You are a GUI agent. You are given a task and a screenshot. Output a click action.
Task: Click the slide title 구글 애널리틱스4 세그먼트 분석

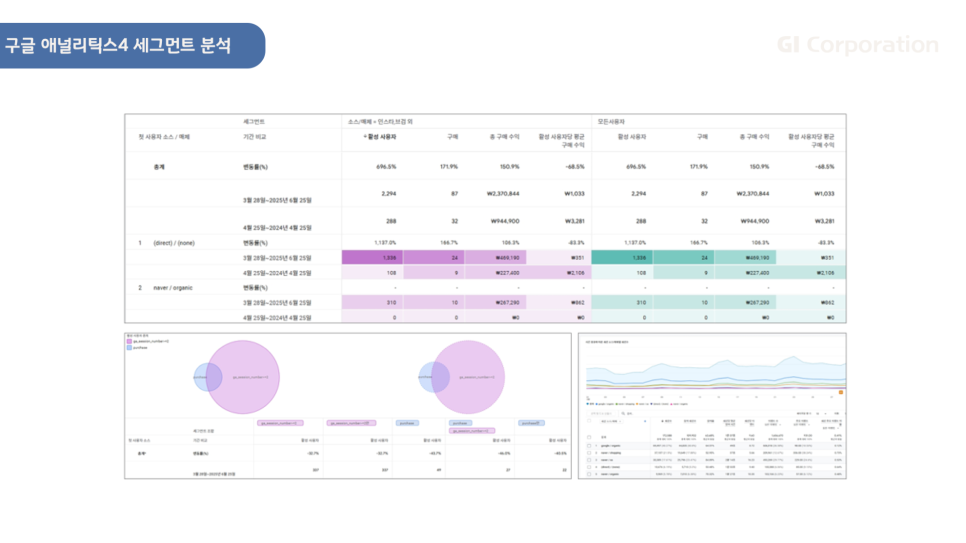pos(118,45)
